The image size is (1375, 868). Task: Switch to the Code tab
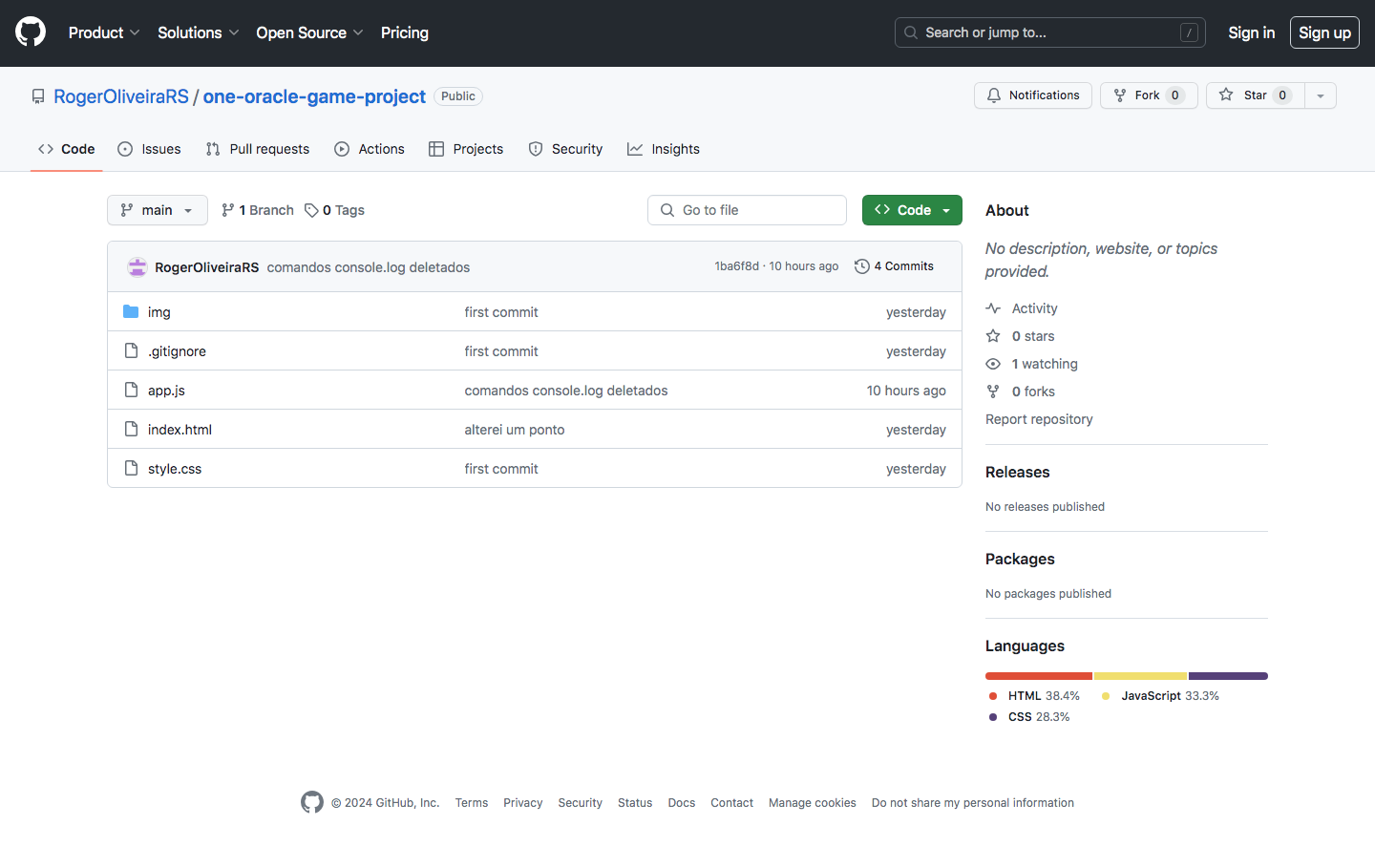tap(67, 149)
